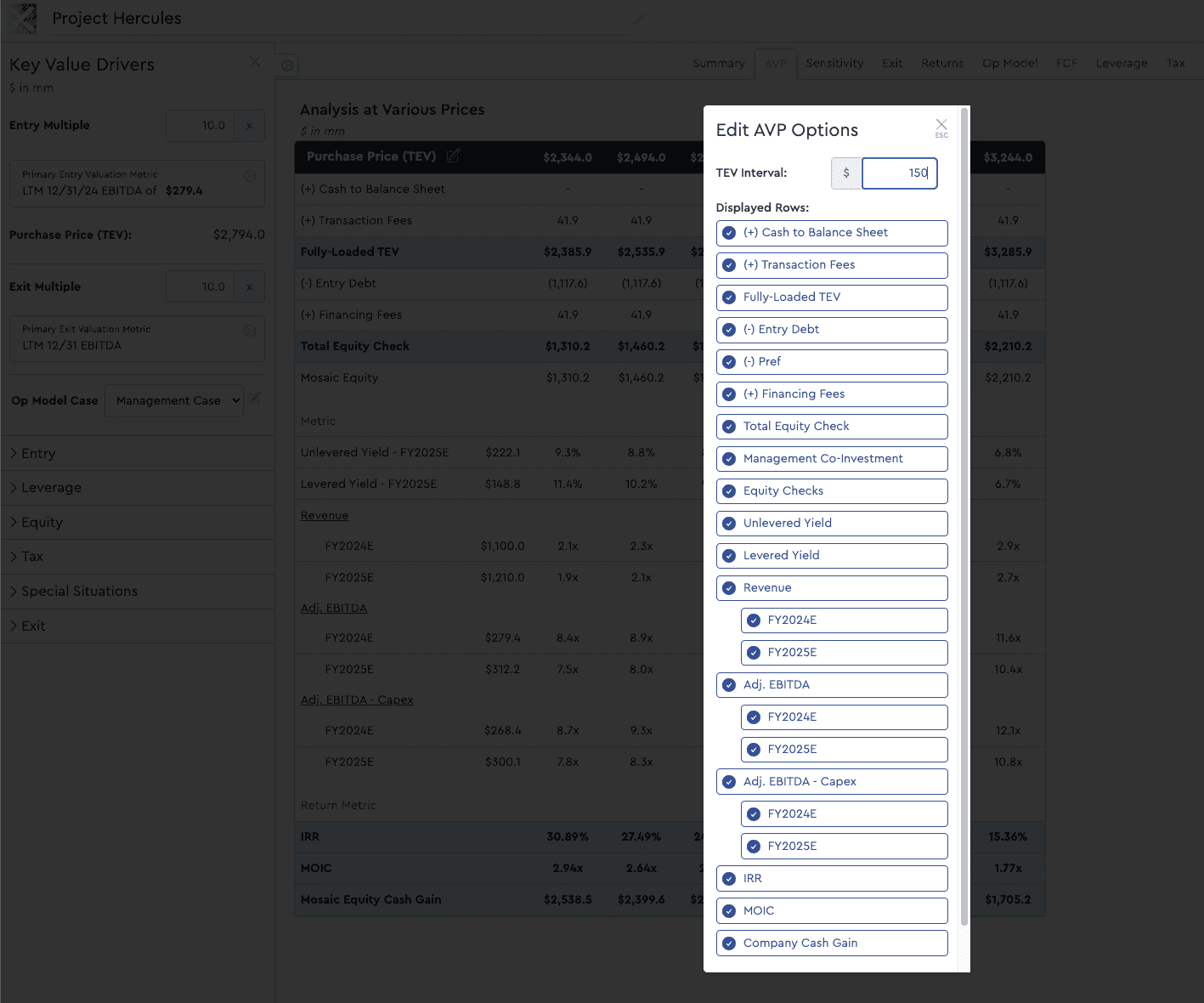
Task: Open the Op Model tab
Action: pyautogui.click(x=1009, y=63)
